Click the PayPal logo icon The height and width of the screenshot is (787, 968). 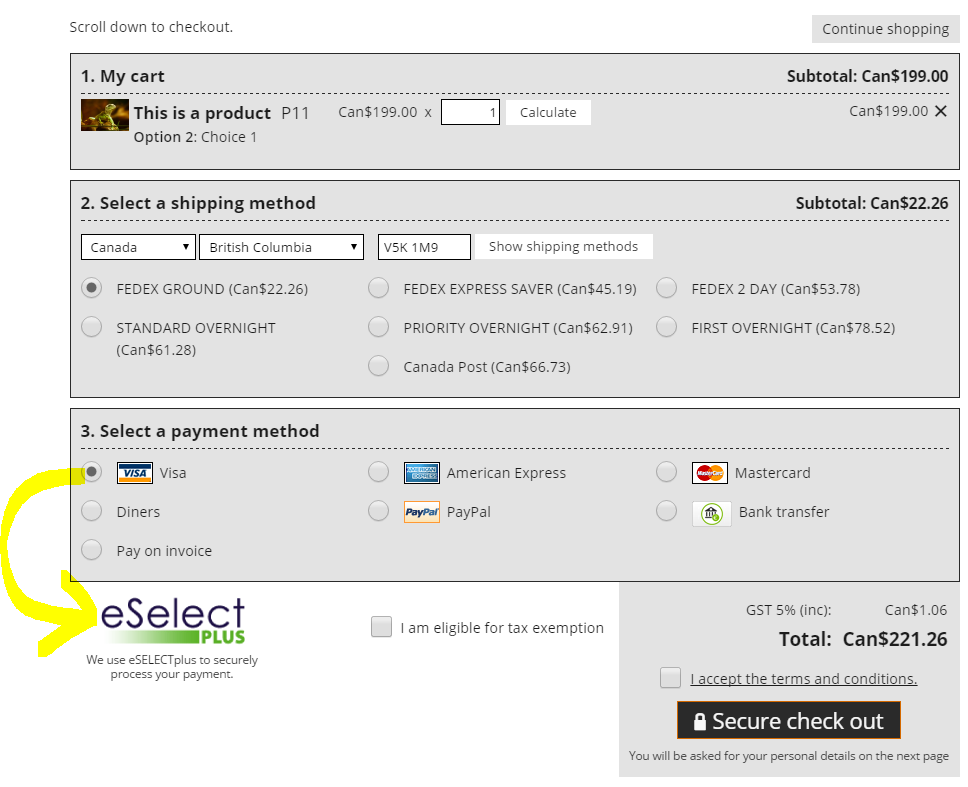click(421, 512)
